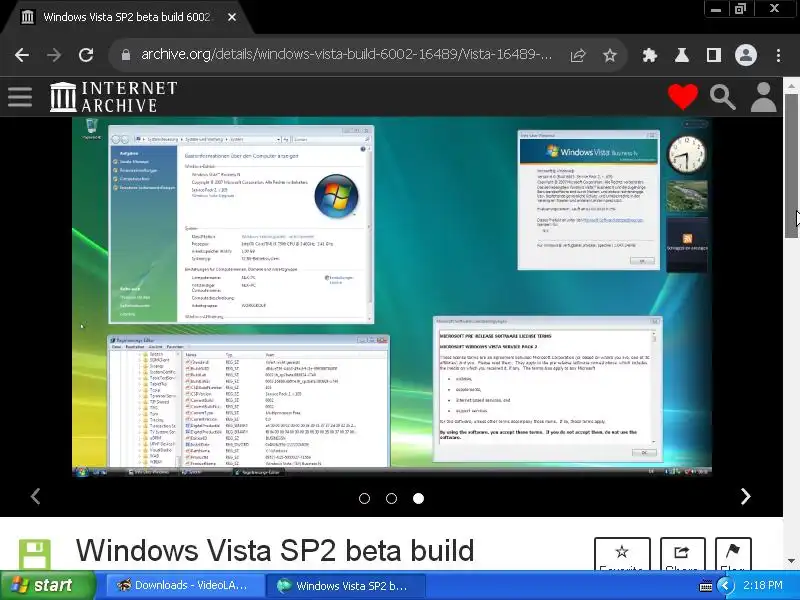Go to Internet Archive home logo
Screen dimensions: 800x600
coord(113,96)
